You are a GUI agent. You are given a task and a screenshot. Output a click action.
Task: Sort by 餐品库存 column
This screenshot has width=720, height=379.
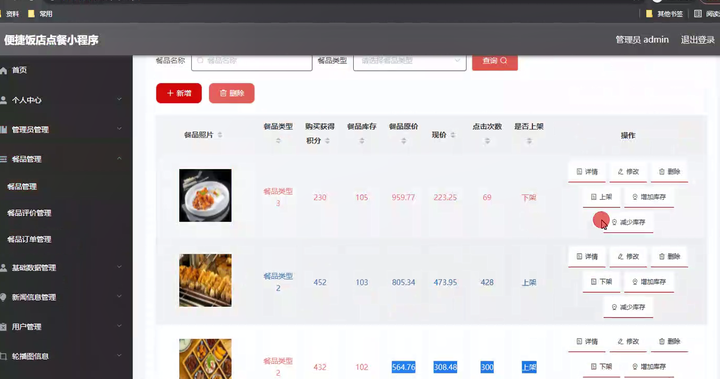362,141
